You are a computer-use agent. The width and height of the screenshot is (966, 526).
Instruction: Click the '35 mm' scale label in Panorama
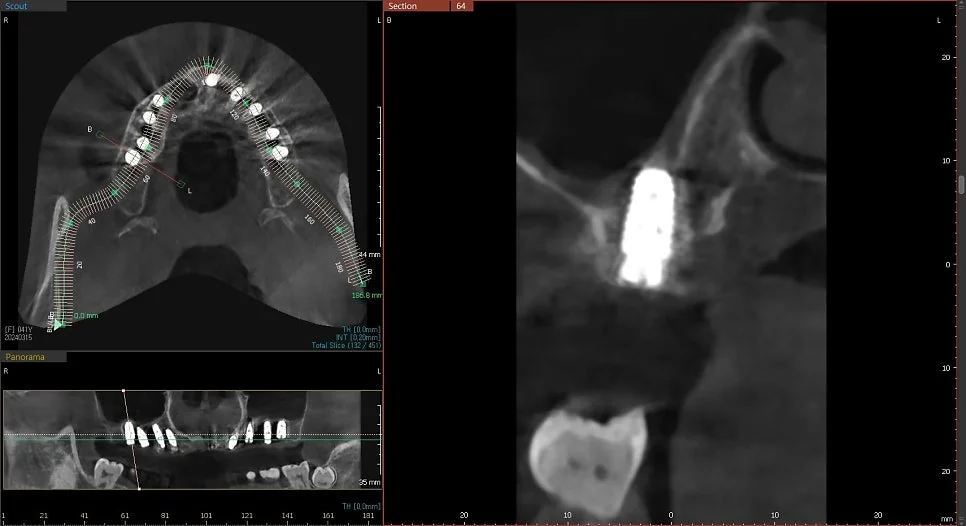(370, 482)
